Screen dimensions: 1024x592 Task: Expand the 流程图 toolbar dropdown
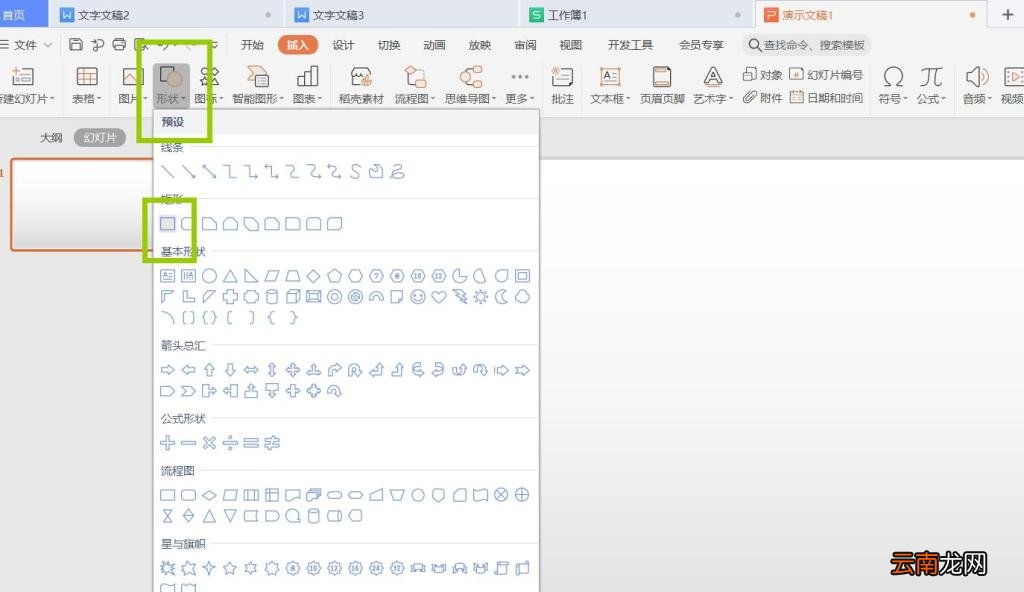pyautogui.click(x=415, y=85)
